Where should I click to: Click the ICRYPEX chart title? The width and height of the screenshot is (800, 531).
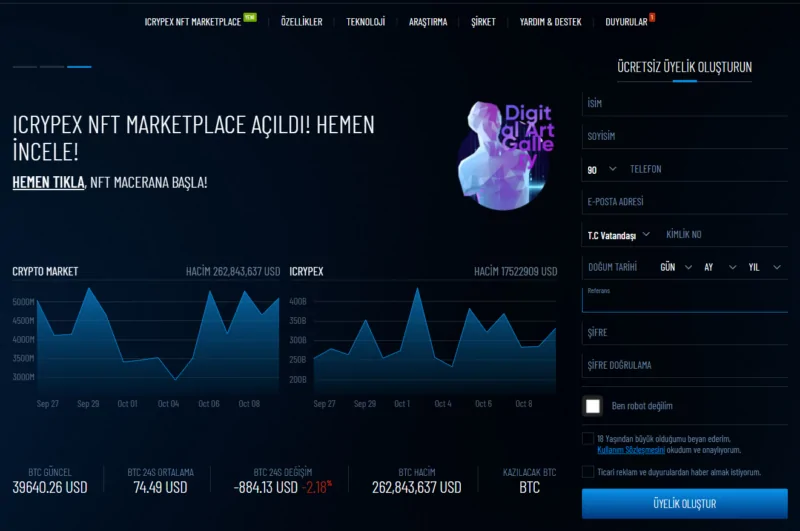point(306,272)
